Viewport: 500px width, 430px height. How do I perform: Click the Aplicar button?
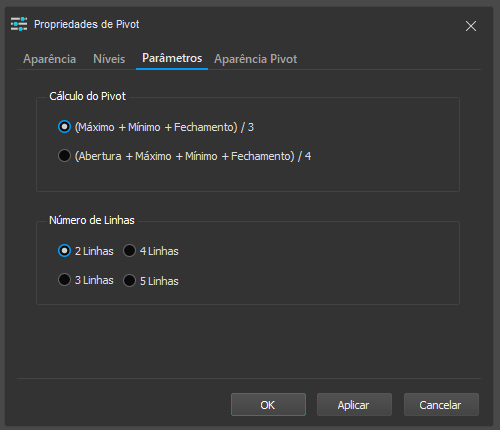tap(354, 405)
